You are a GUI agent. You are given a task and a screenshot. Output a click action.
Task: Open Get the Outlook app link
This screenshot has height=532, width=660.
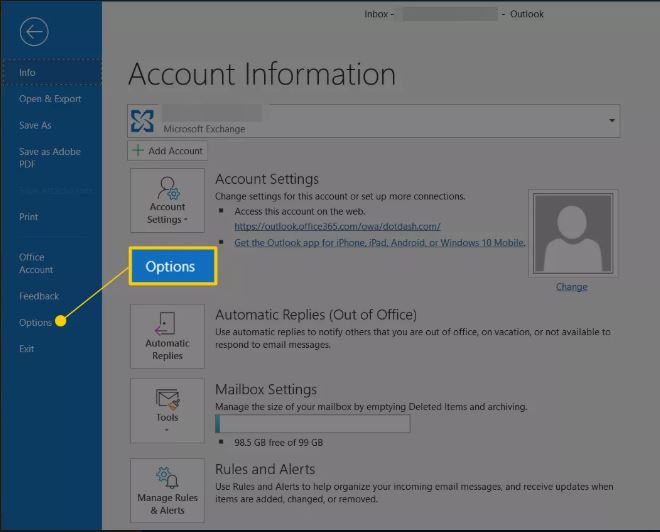tap(380, 242)
